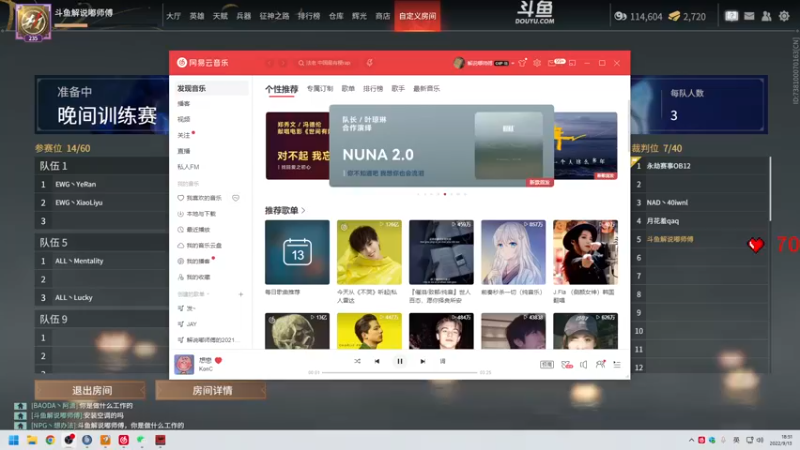
Task: Click the search box in the music app
Action: click(326, 63)
